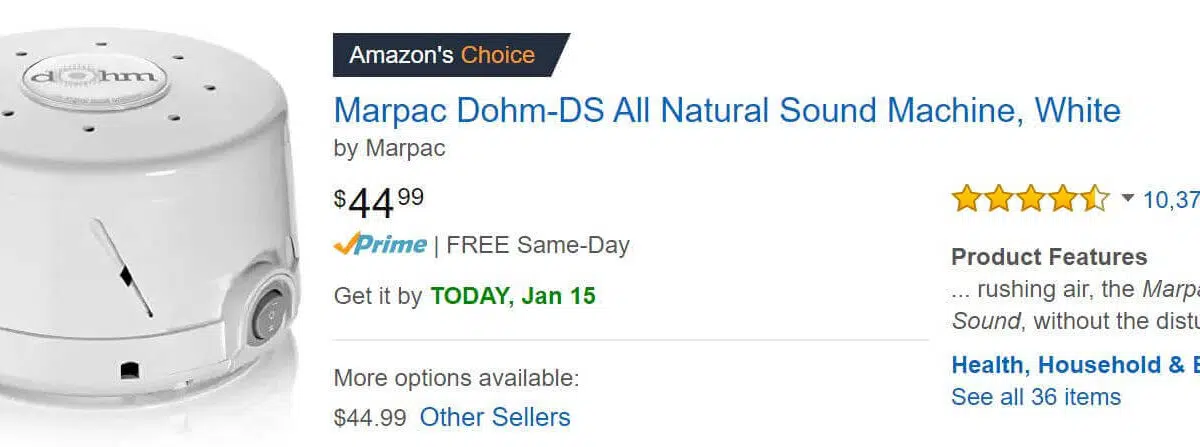Click the rushing air product description snippet
Viewport: 1200px width, 447px height.
click(x=1075, y=305)
